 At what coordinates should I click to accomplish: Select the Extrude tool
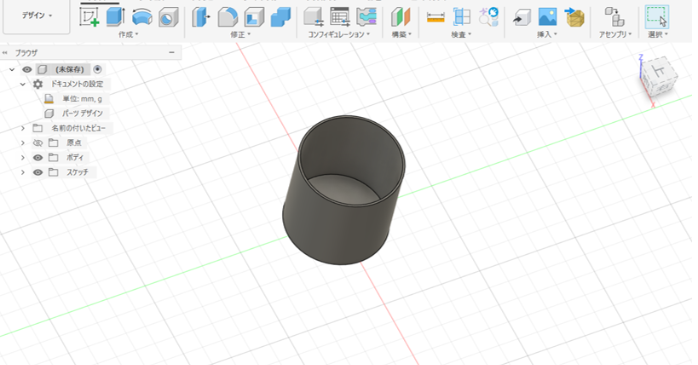point(115,17)
